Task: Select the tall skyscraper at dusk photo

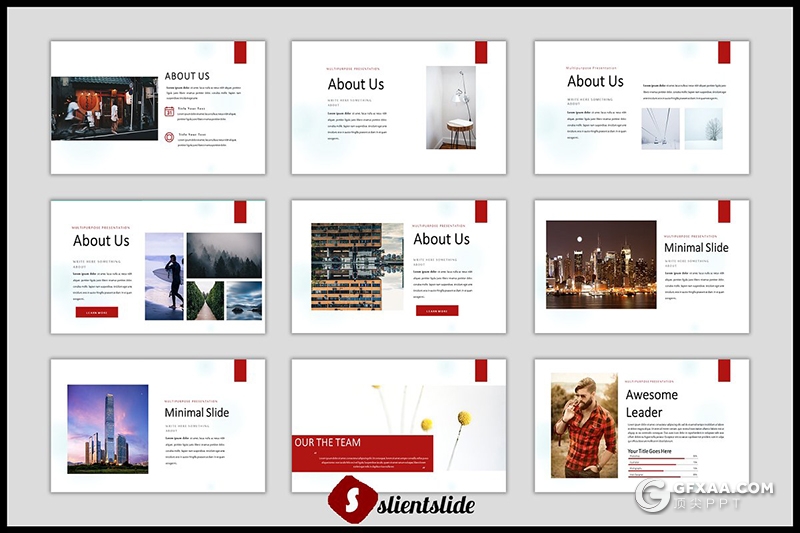Action: (107, 427)
